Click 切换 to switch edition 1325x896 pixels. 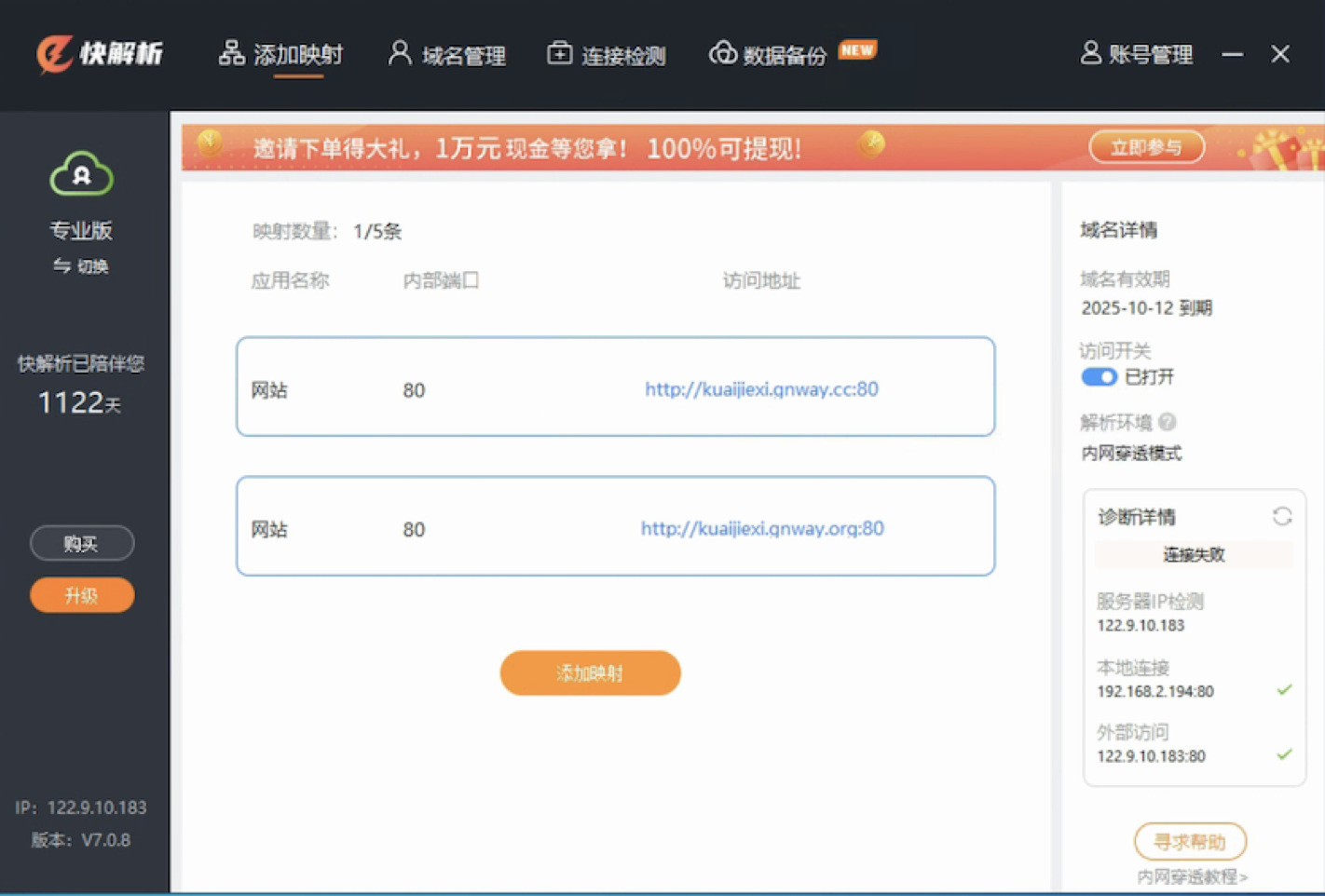[81, 266]
